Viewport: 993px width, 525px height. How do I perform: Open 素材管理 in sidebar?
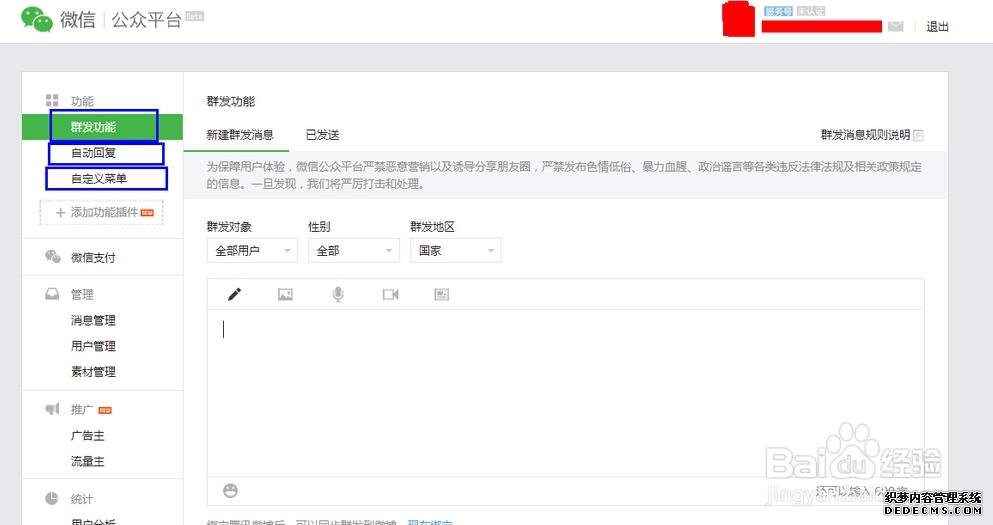93,372
